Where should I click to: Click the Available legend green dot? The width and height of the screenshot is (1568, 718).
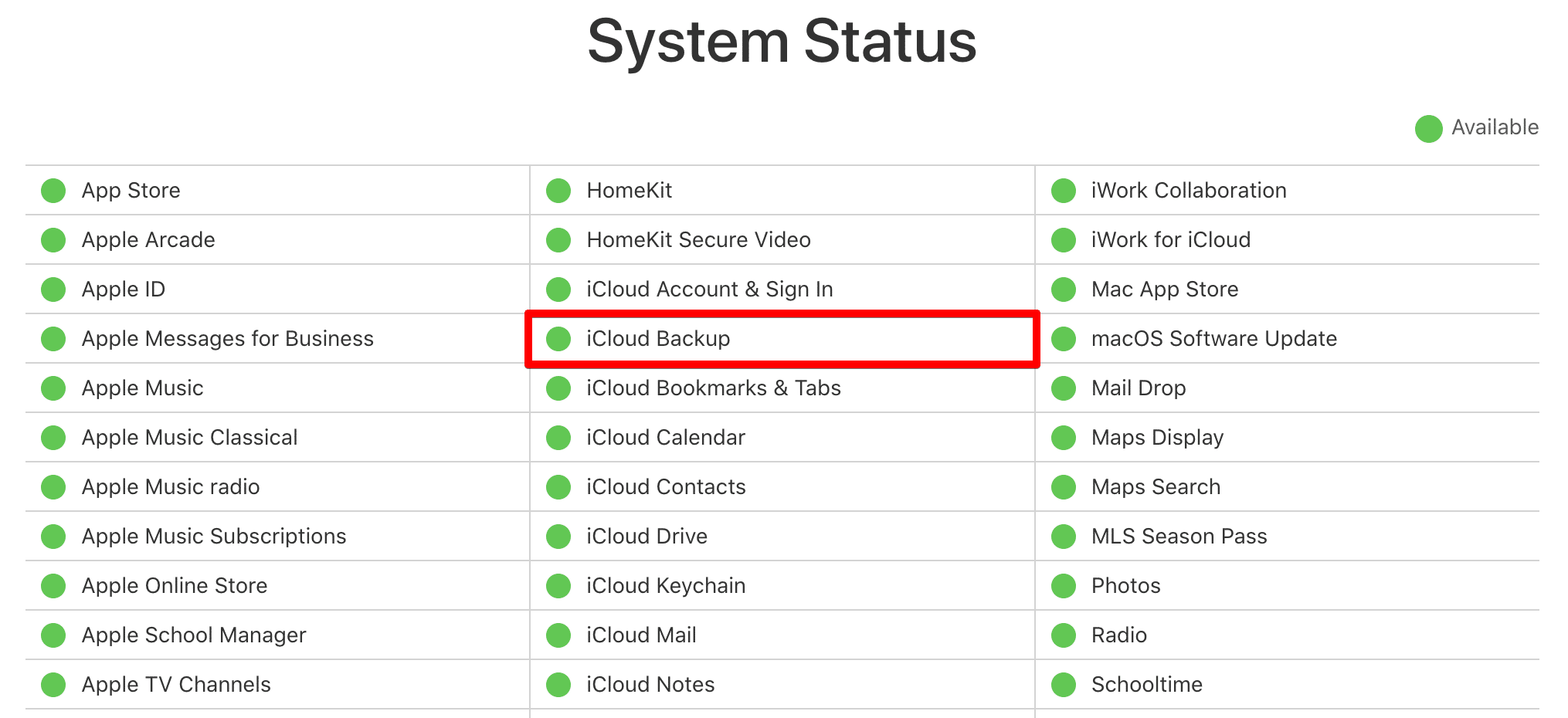click(1428, 129)
